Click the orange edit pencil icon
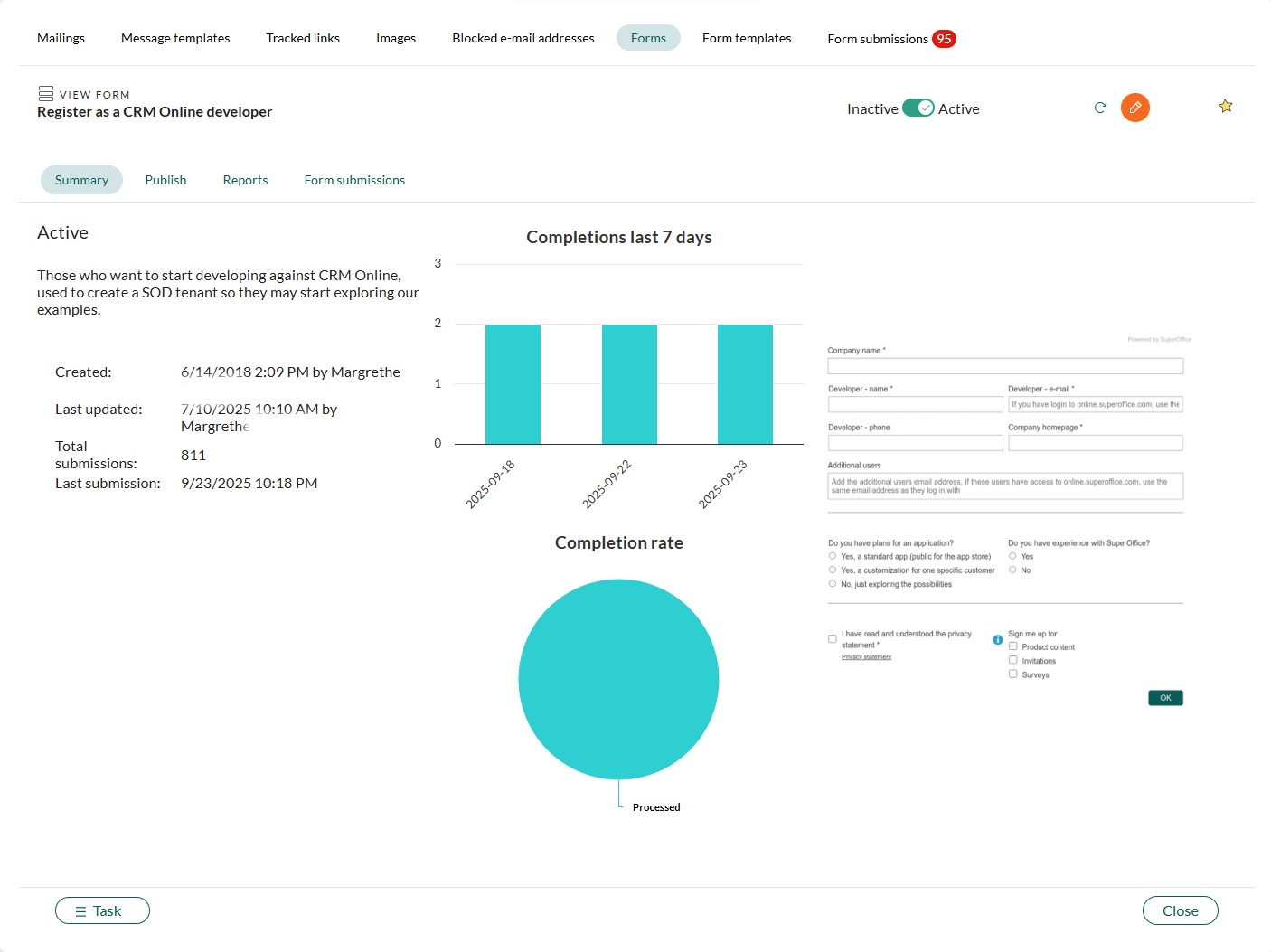The image size is (1271, 952). click(x=1134, y=108)
